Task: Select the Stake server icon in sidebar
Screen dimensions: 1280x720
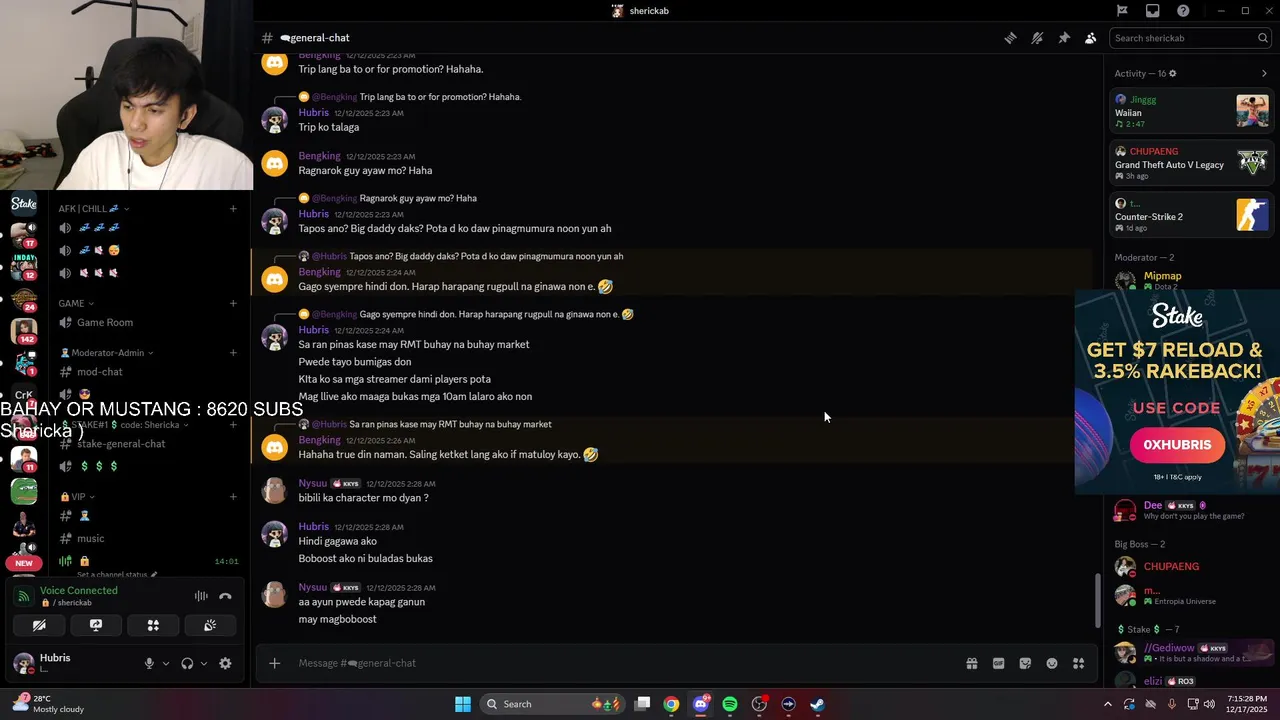Action: coord(24,204)
